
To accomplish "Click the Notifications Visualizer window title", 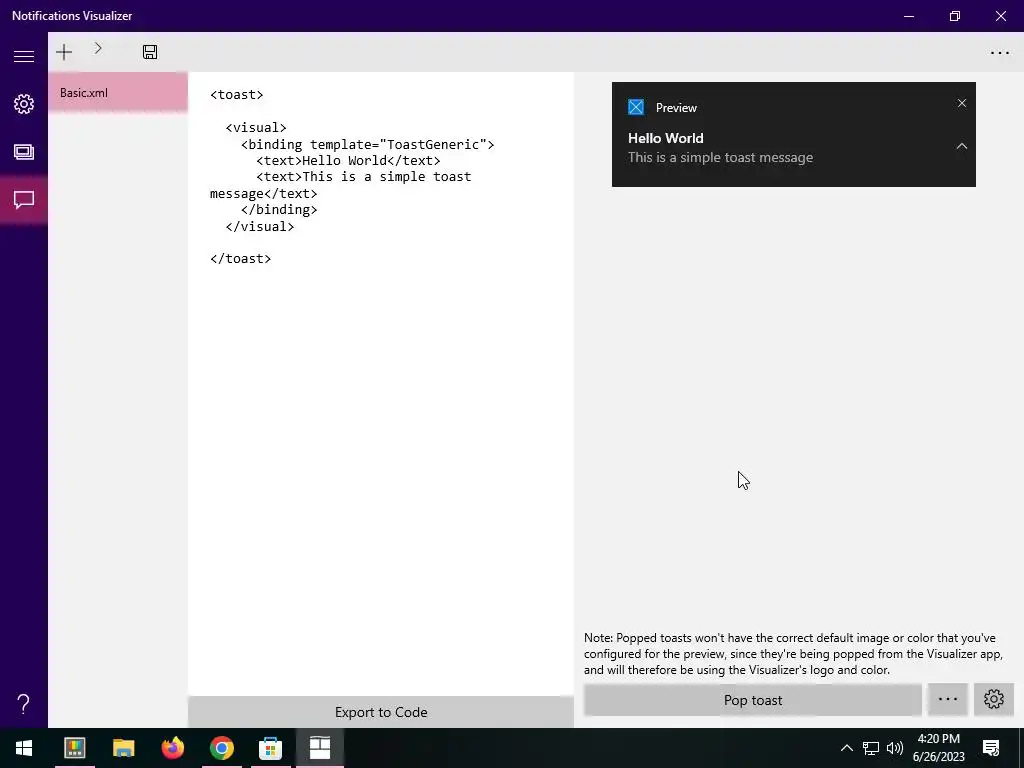I will click(x=72, y=16).
